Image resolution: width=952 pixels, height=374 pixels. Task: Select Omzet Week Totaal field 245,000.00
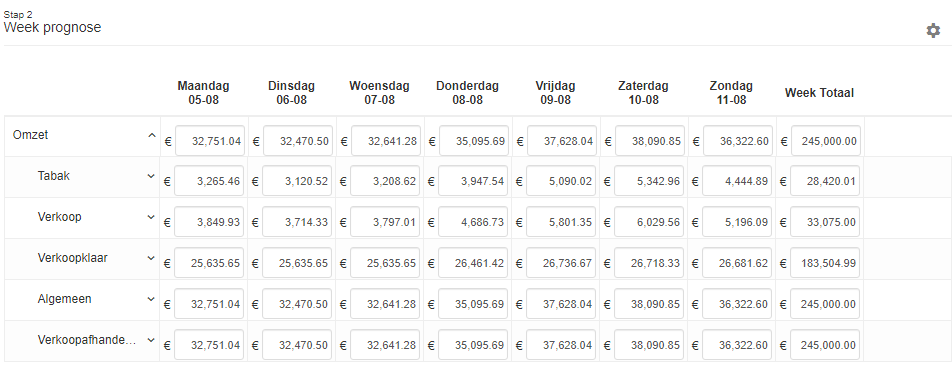coord(826,141)
